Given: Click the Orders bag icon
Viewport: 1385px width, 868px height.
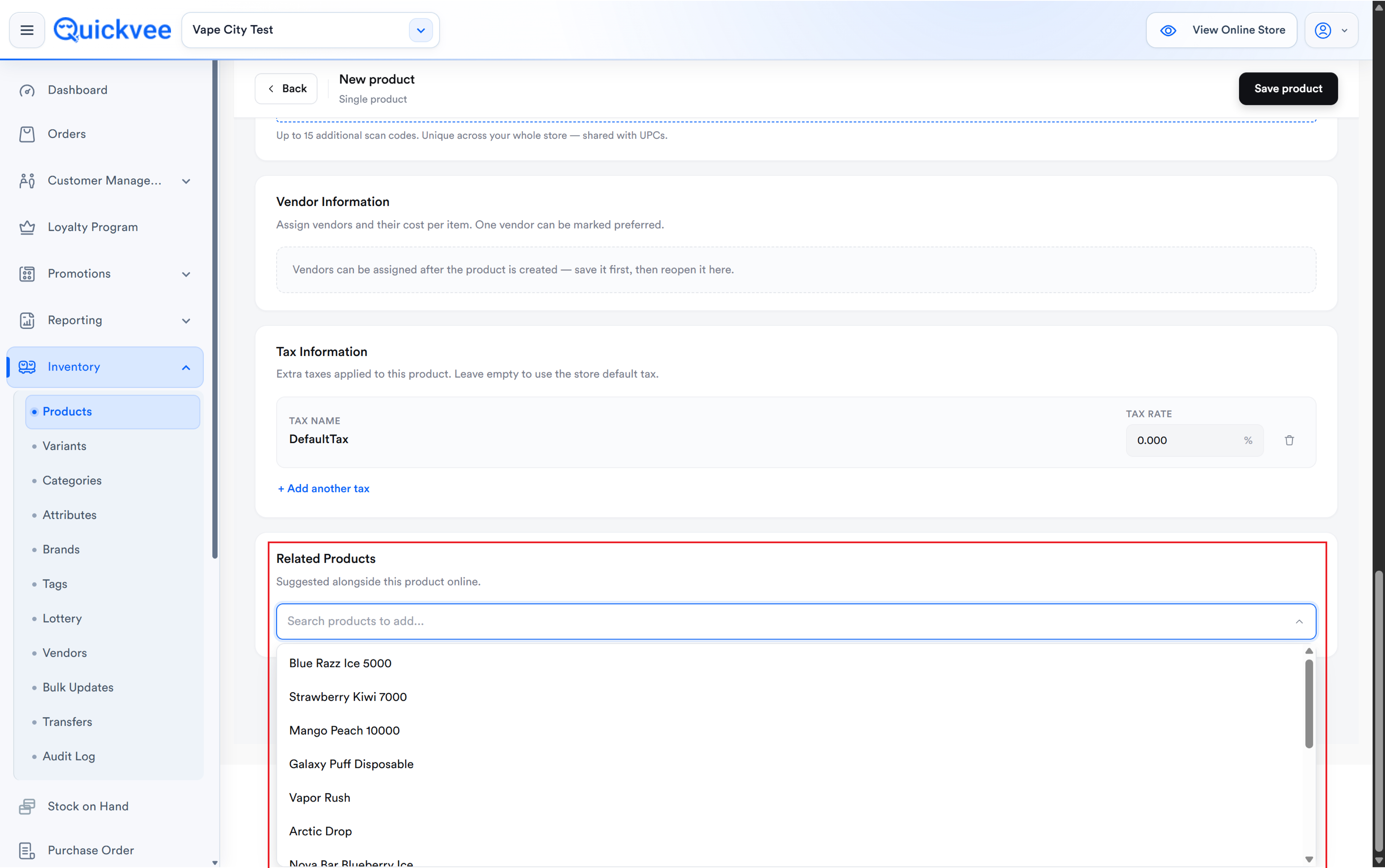Looking at the screenshot, I should [27, 134].
